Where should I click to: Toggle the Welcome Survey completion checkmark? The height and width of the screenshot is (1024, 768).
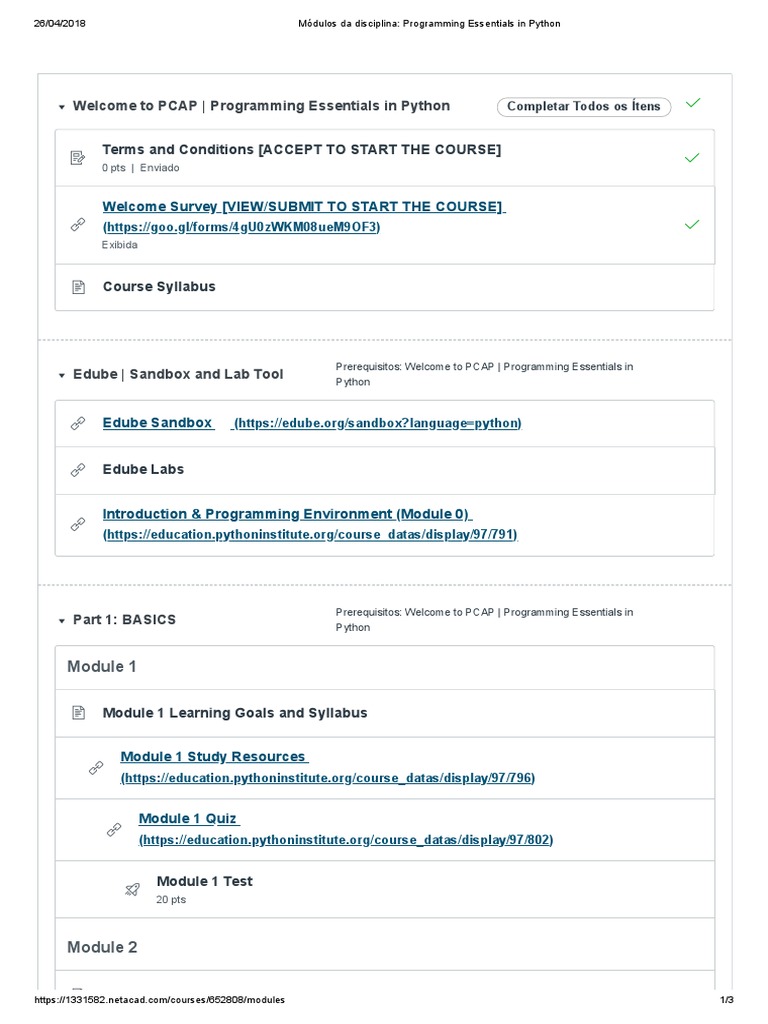click(x=692, y=225)
